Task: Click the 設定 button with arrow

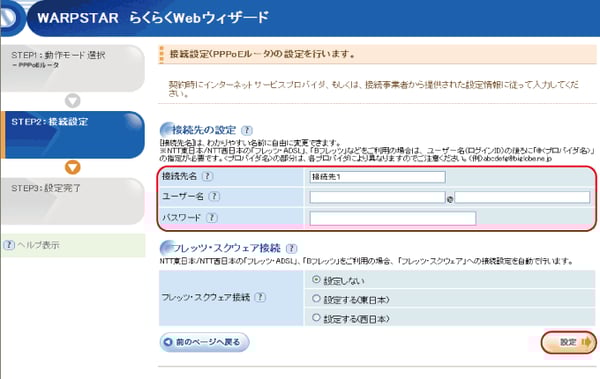Action: tap(569, 342)
